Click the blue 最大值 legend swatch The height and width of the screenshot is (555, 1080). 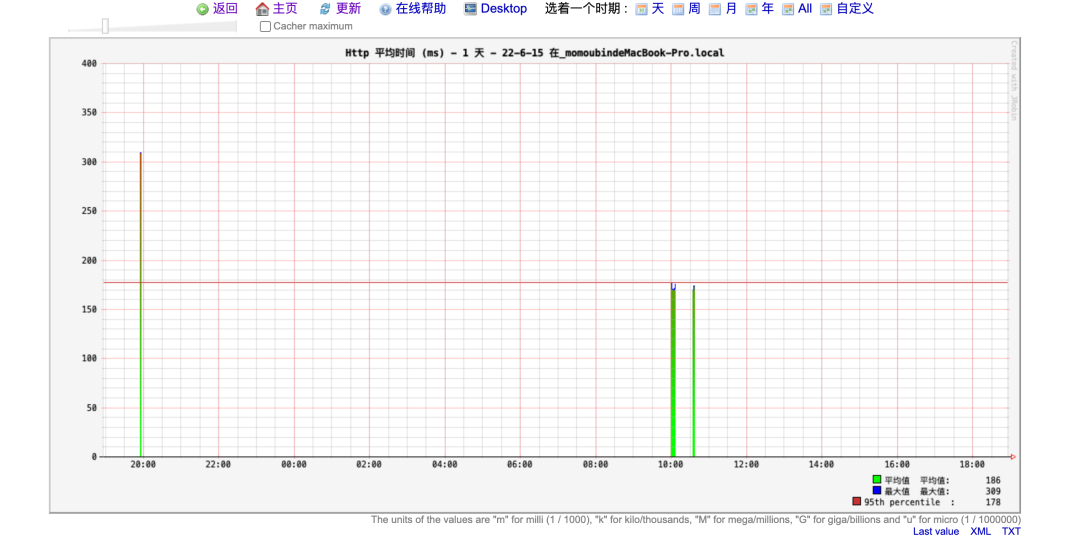(x=877, y=490)
